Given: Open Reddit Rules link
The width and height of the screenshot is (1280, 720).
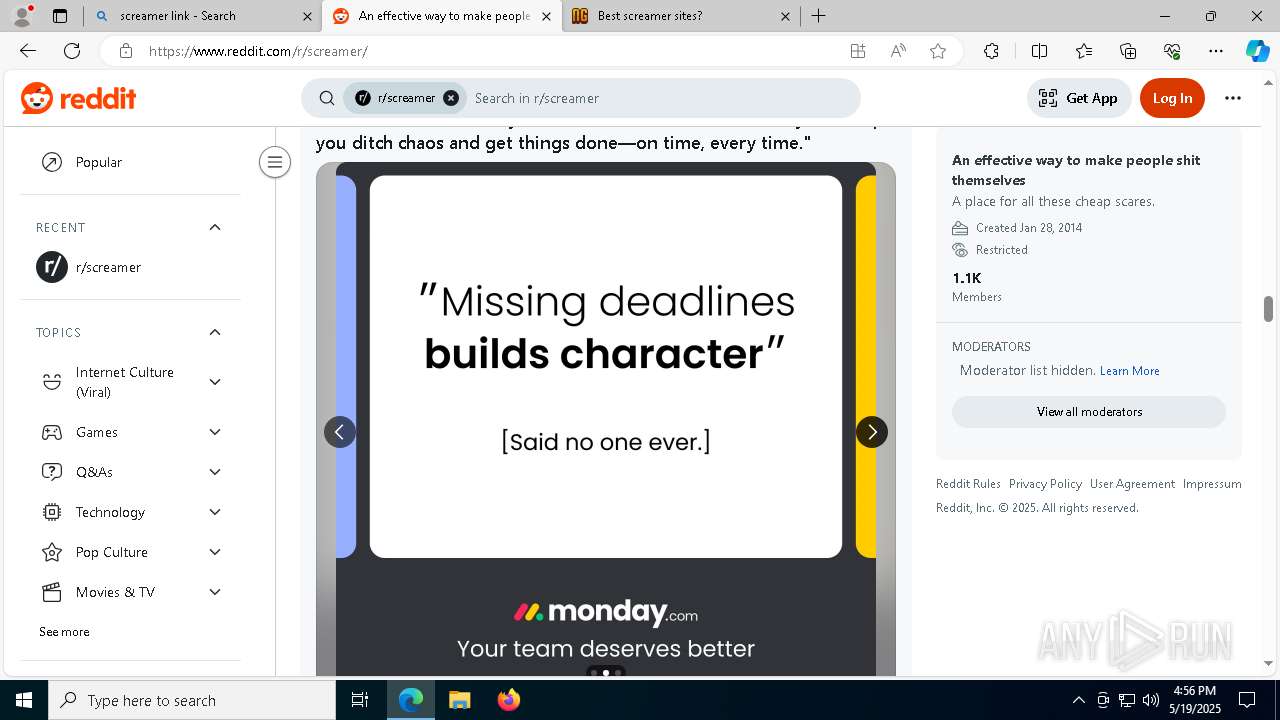Looking at the screenshot, I should click(968, 484).
